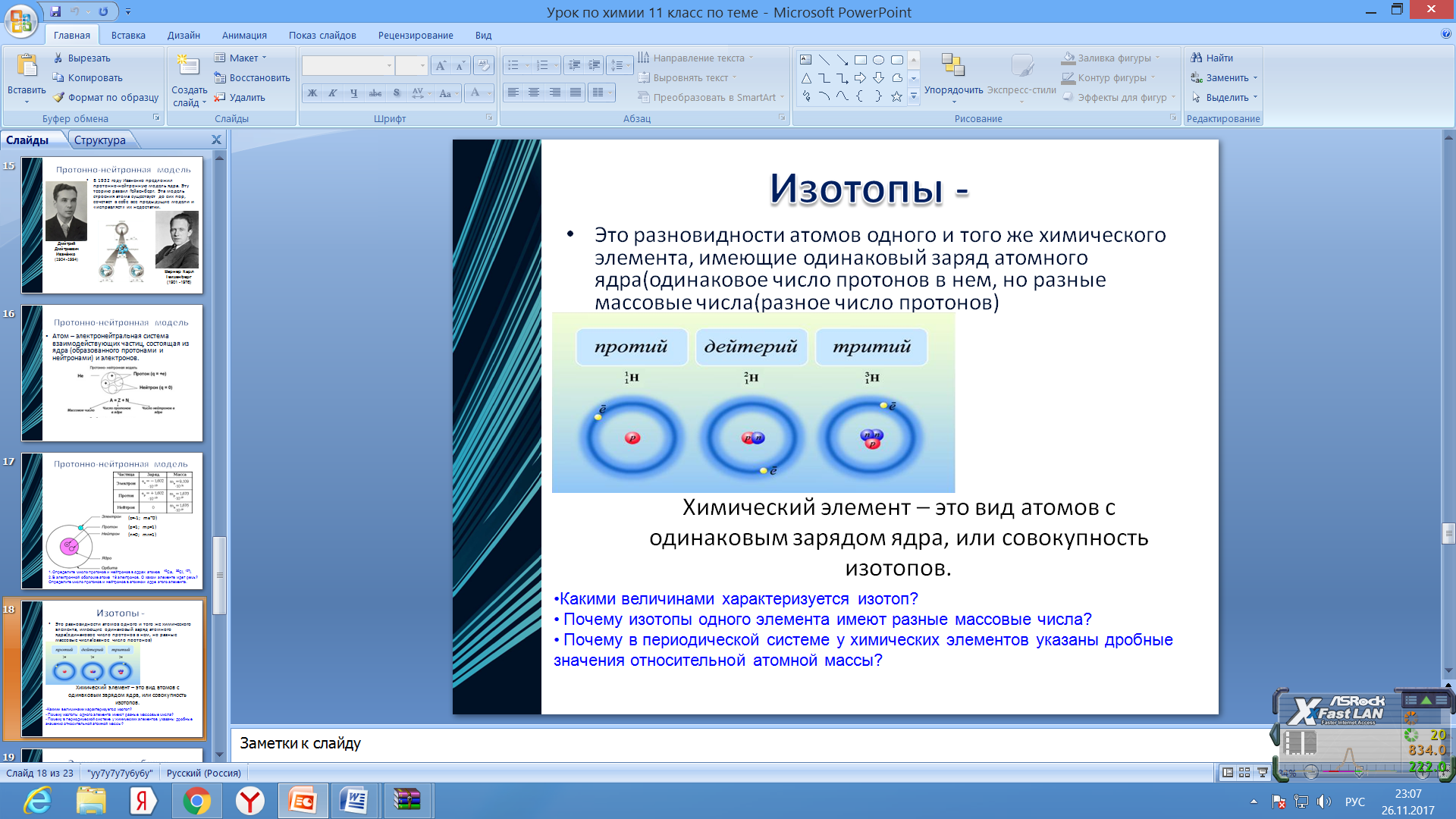Click the volume icon in system tray
Screen dimensions: 1456x819
coord(1324,802)
